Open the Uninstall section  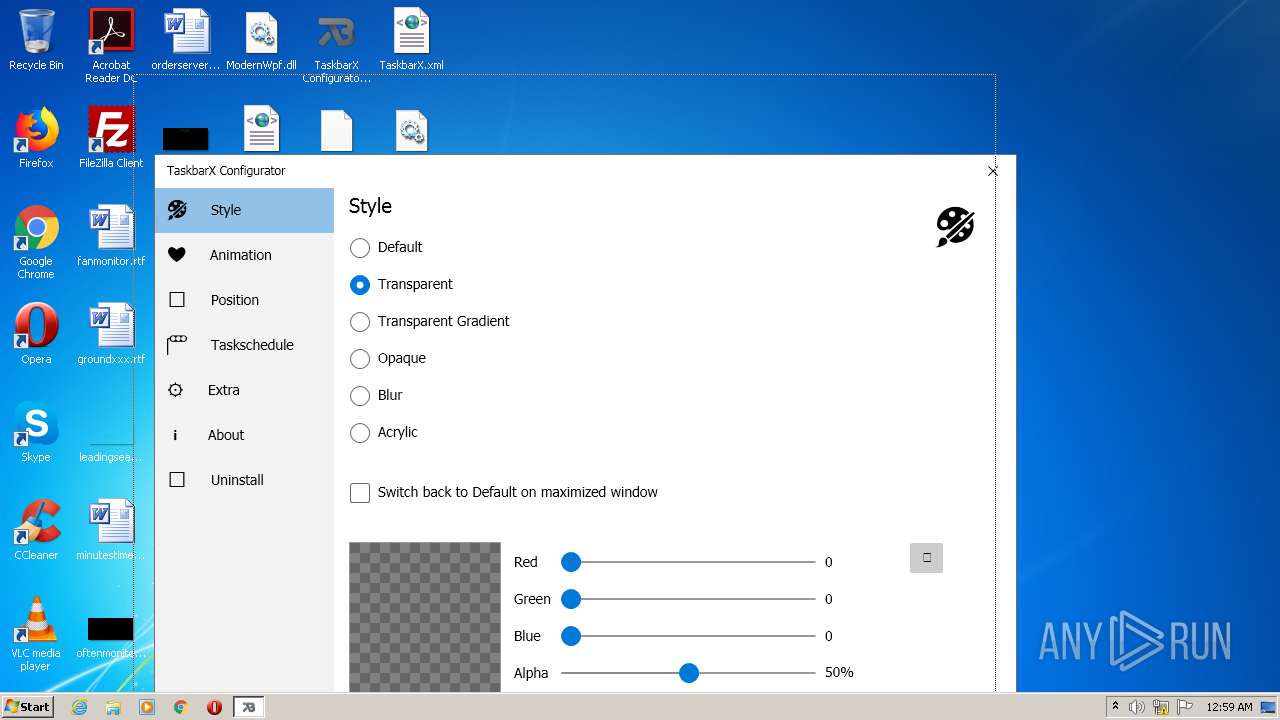click(244, 480)
